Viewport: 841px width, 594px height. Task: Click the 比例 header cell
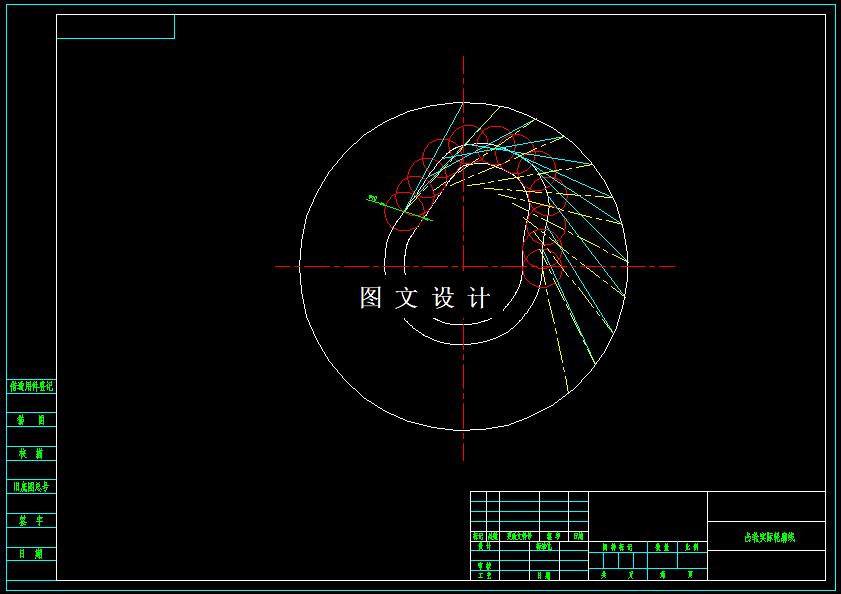(x=692, y=547)
